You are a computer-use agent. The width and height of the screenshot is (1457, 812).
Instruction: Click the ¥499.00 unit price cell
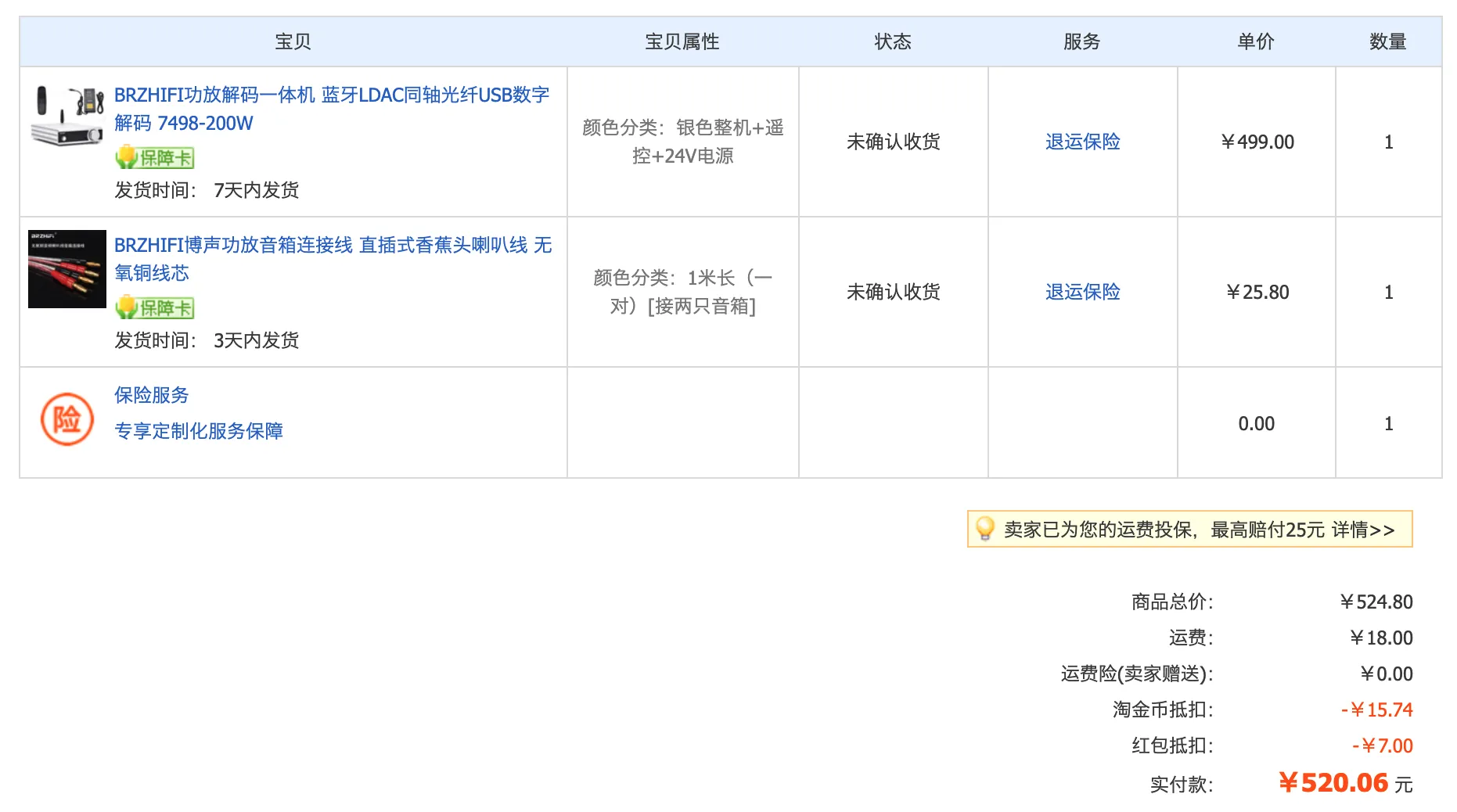pos(1257,142)
